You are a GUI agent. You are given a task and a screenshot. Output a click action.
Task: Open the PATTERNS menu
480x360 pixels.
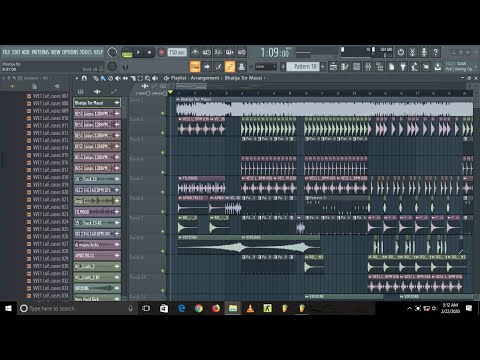(x=40, y=52)
